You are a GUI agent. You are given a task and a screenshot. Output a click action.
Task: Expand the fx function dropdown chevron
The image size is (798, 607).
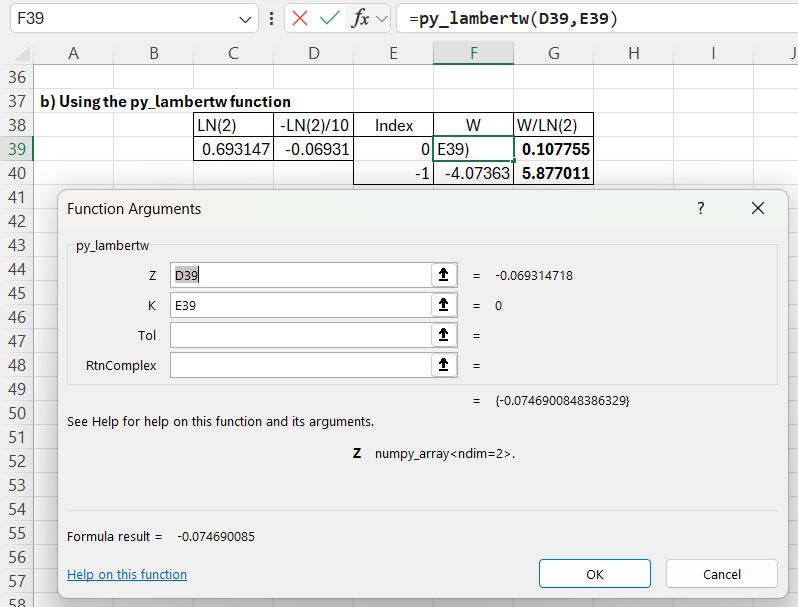click(x=382, y=19)
